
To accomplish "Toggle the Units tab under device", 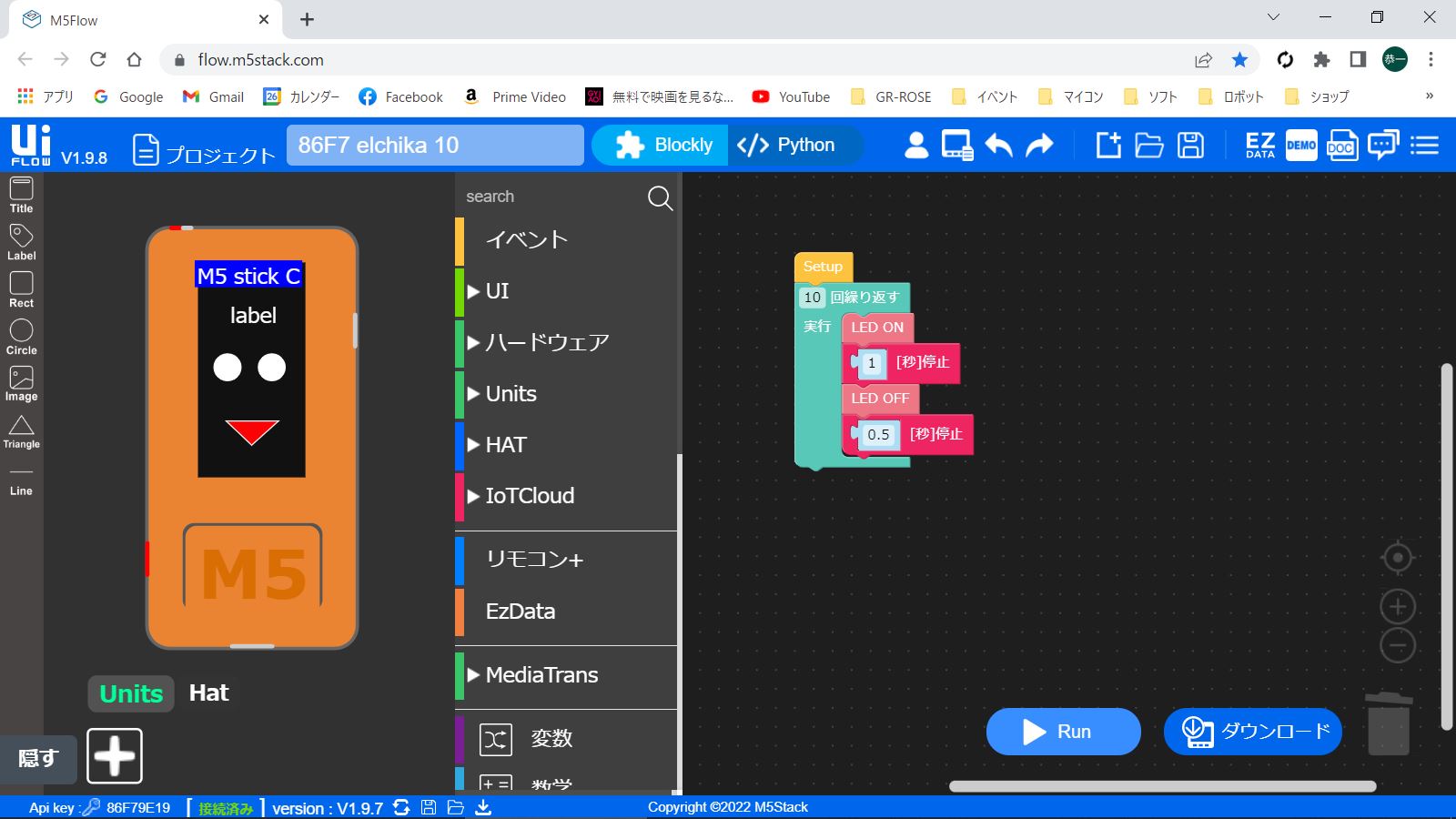I will click(131, 693).
